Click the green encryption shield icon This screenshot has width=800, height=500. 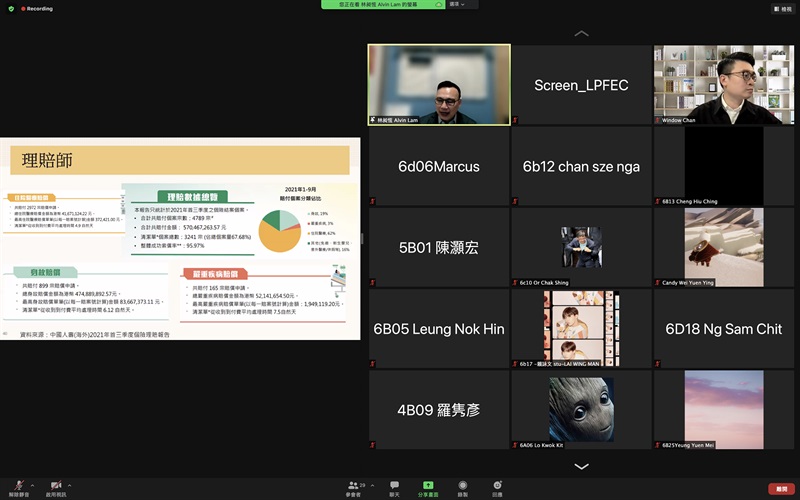(x=11, y=8)
